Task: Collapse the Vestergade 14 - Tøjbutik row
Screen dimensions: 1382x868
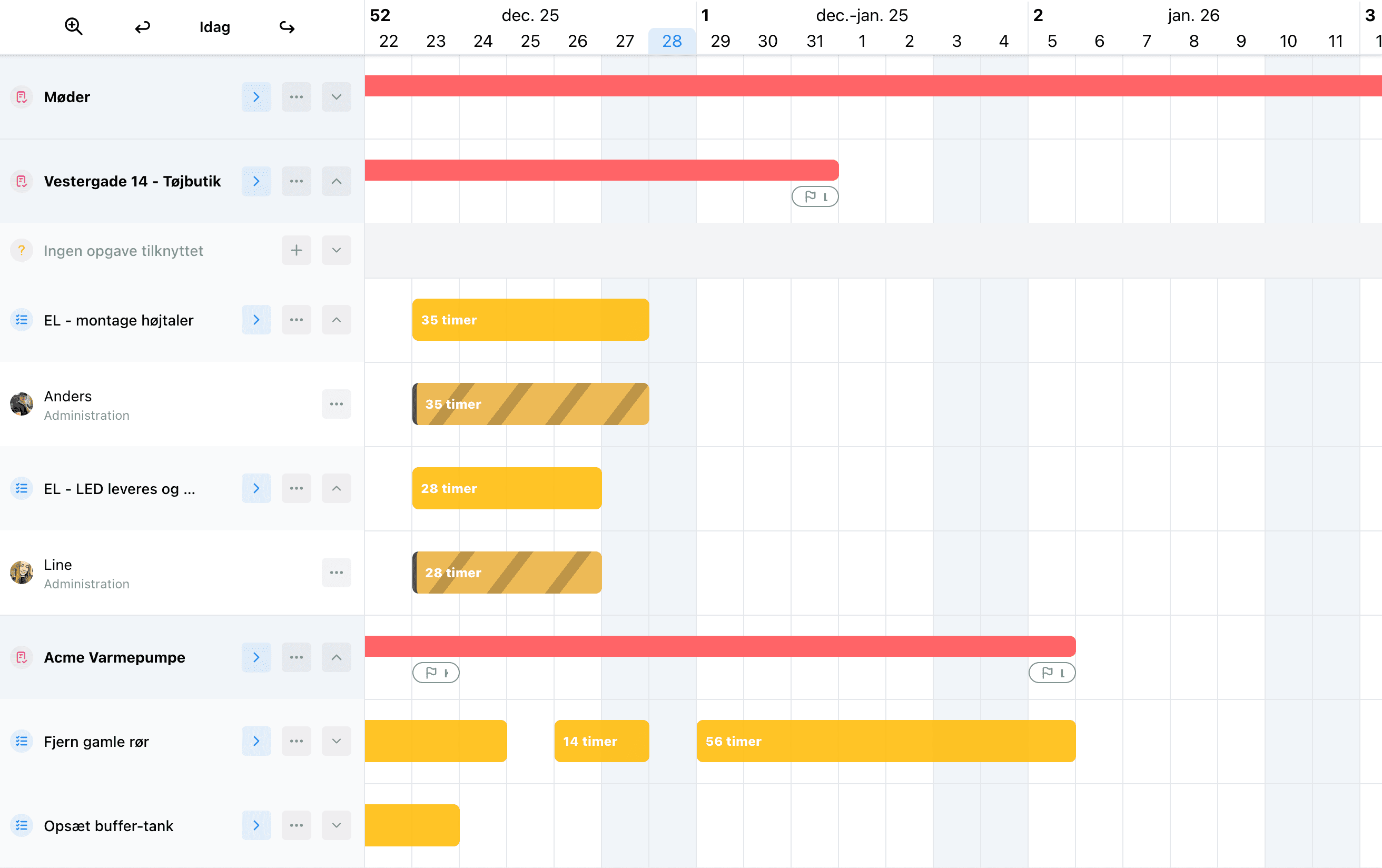Action: point(337,181)
